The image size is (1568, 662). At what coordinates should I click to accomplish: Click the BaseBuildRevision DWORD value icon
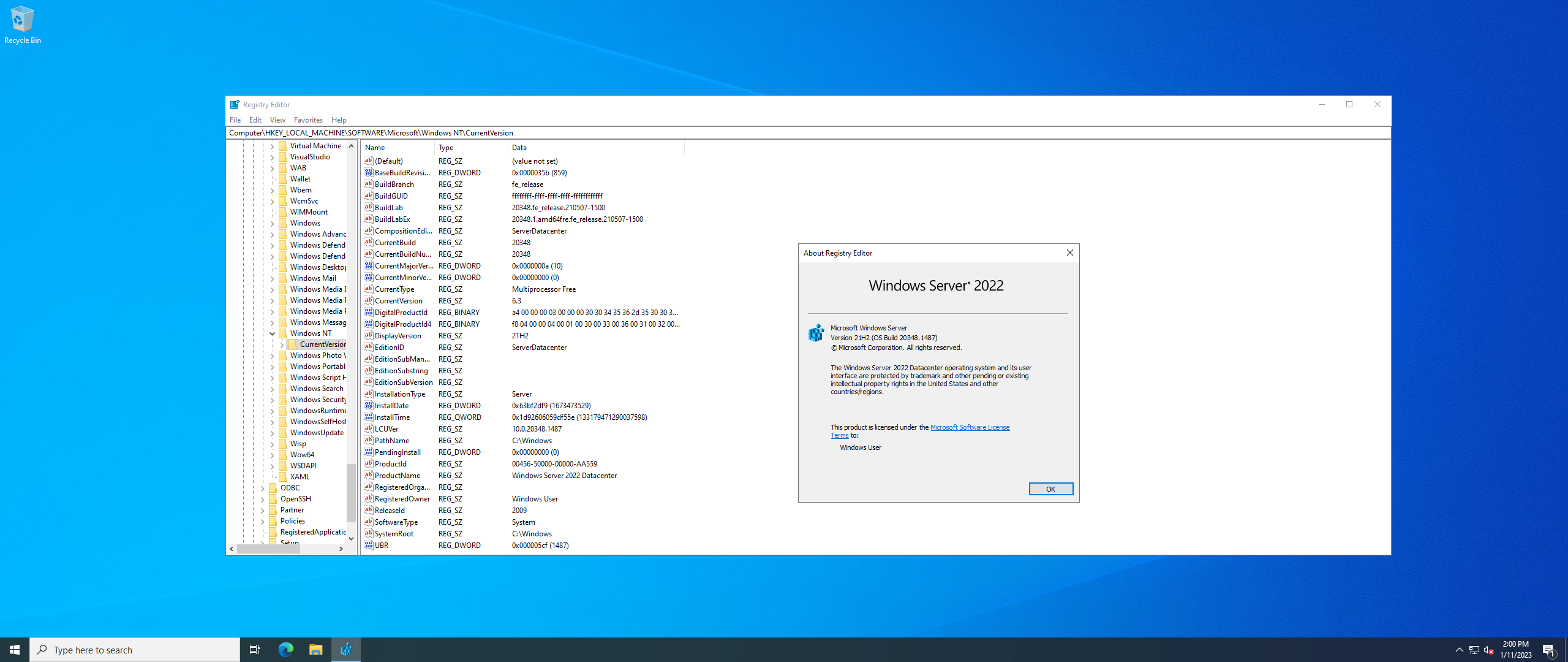pos(369,173)
